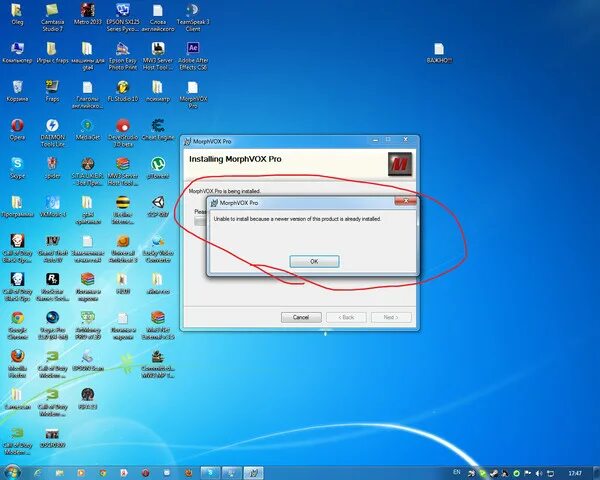Launch the Opera browser desktop icon
600x480 pixels.
pyautogui.click(x=17, y=129)
